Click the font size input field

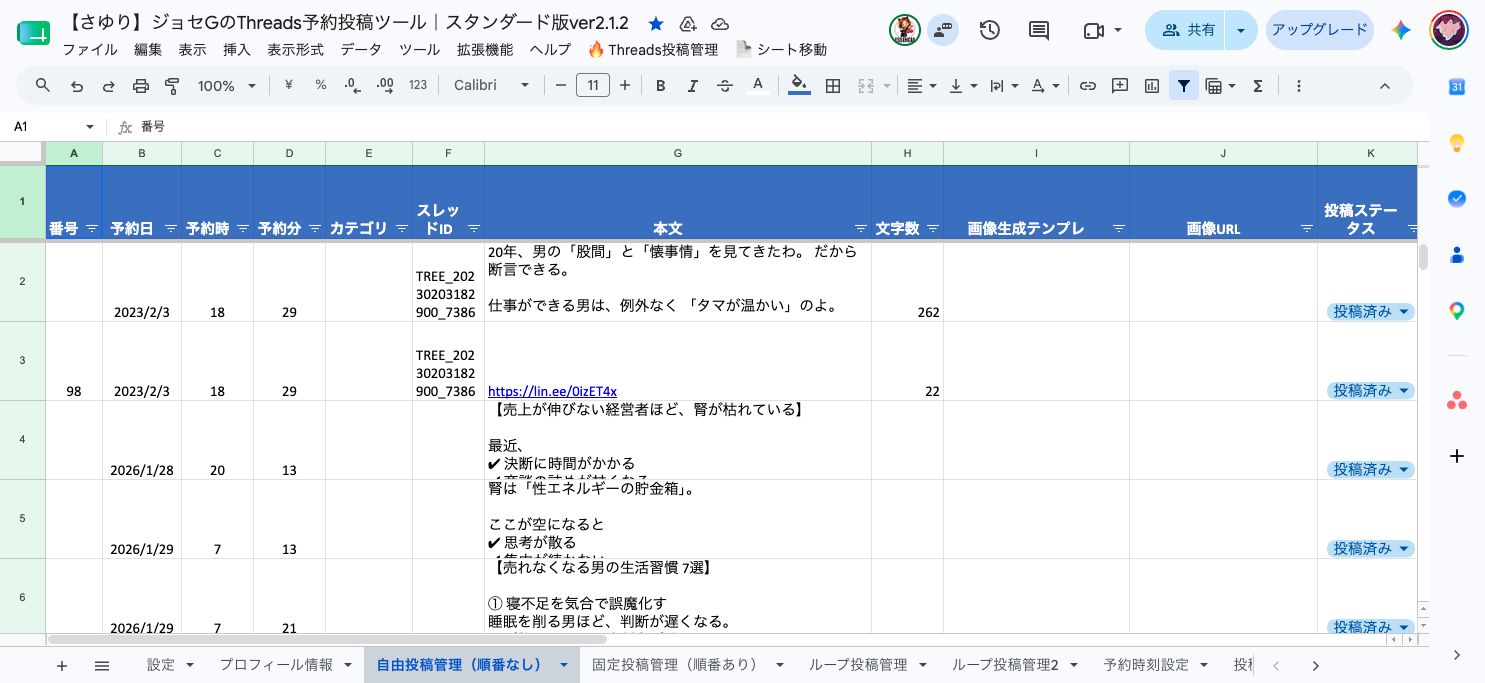[593, 86]
